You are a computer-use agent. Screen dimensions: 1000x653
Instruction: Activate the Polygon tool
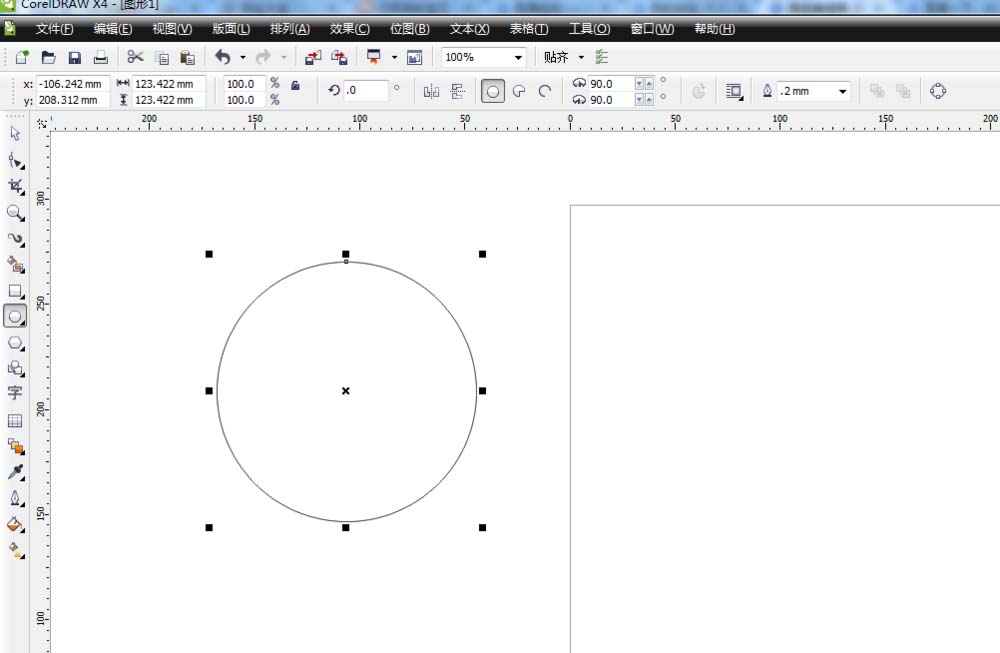pyautogui.click(x=15, y=343)
